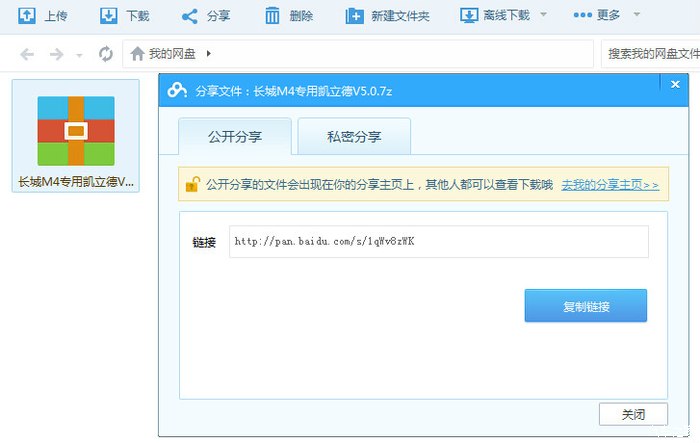Click the Delete (删除) trash icon
The width and height of the screenshot is (700, 443).
[272, 15]
